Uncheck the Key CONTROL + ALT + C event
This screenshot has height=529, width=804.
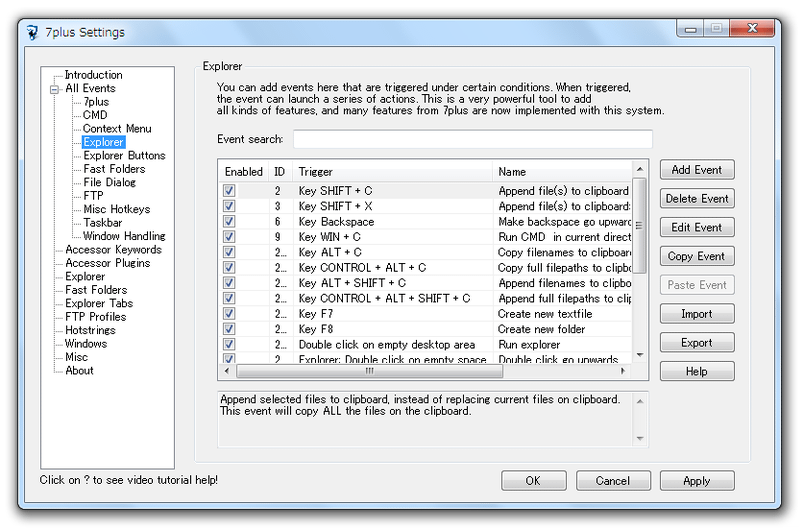[229, 268]
